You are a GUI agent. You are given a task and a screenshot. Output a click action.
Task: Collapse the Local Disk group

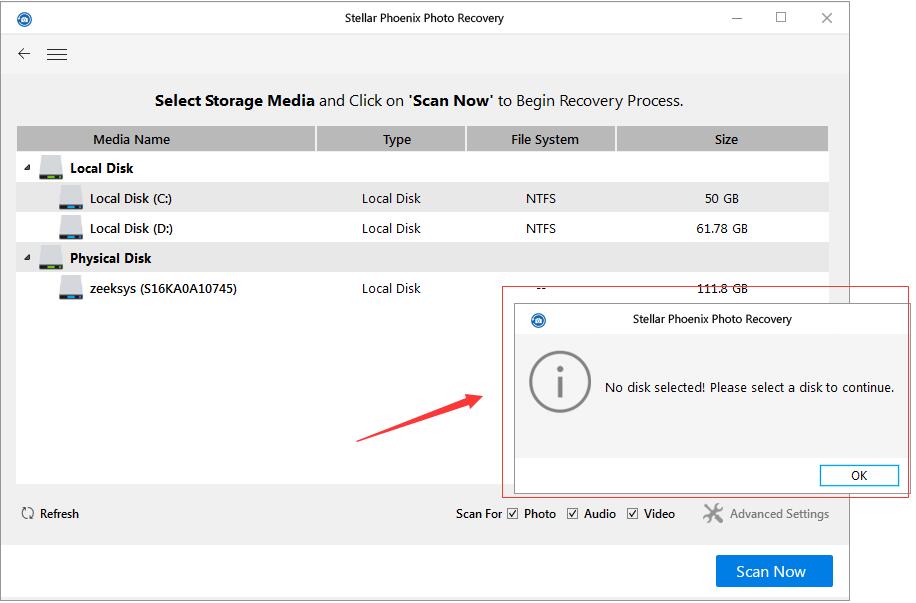[x=27, y=168]
